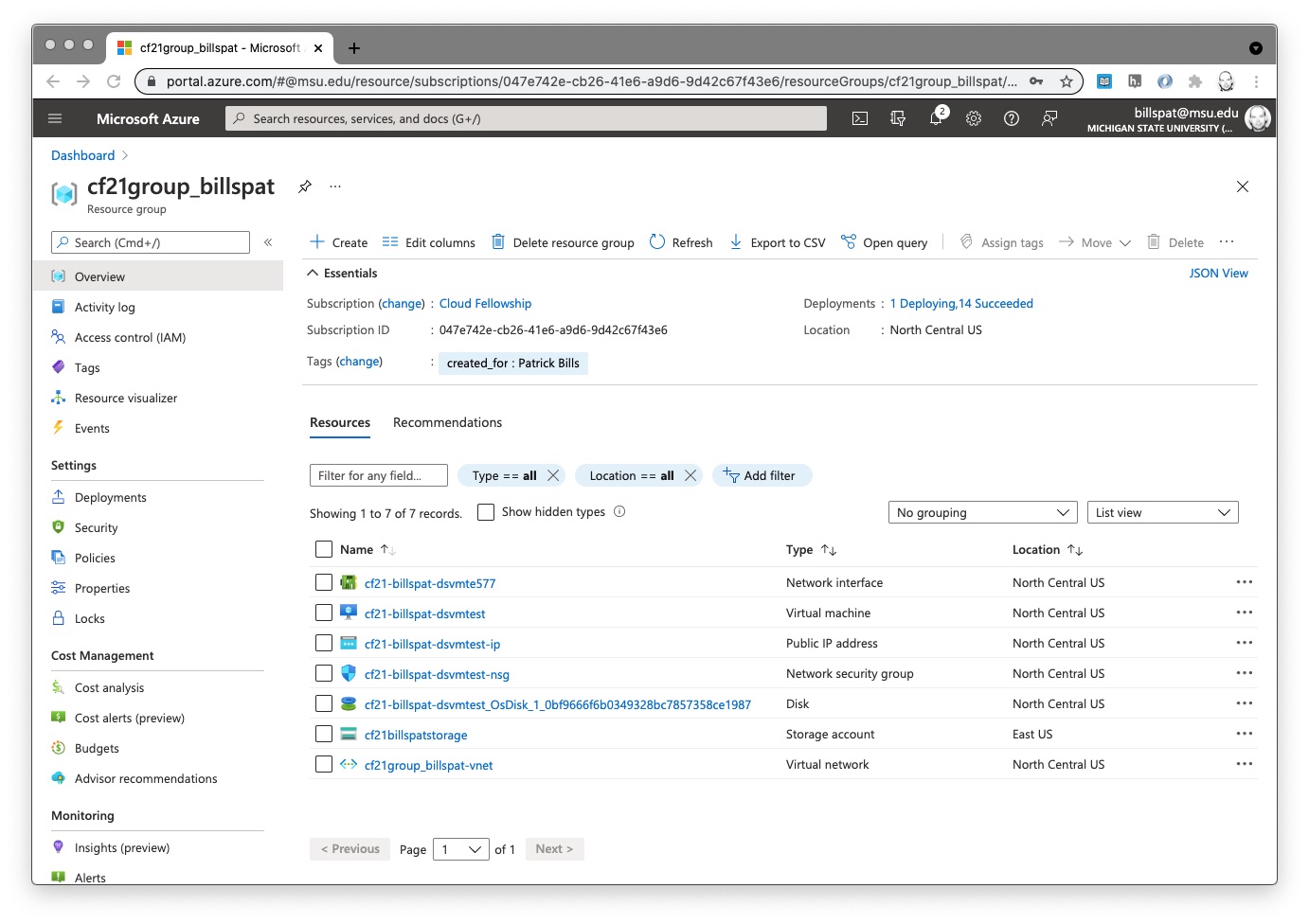Open row menu for cf21billspatstorage

(1245, 734)
